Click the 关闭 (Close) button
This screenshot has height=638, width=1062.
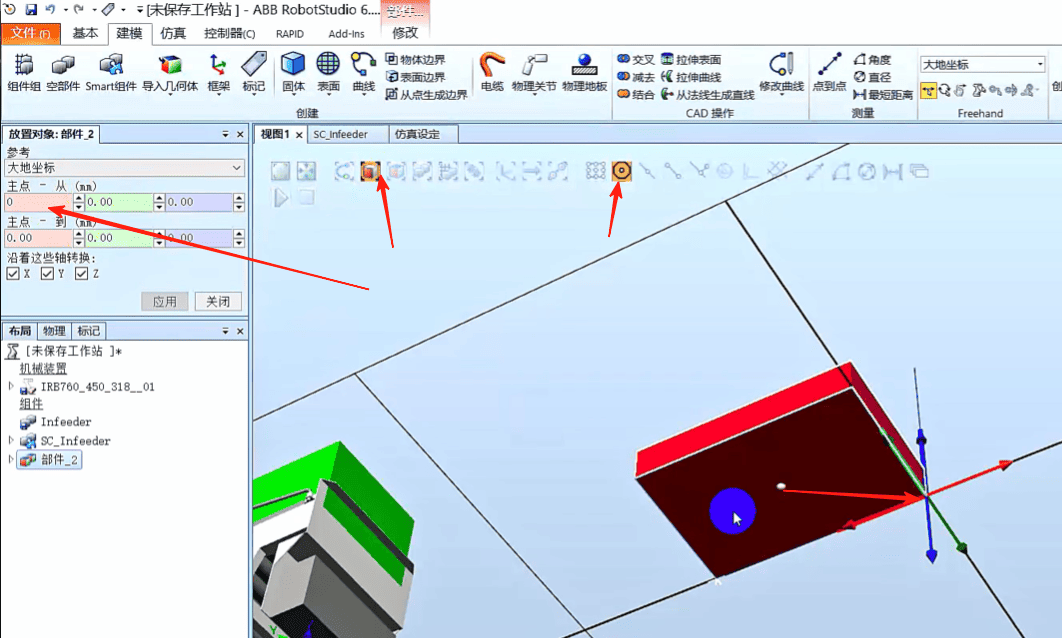click(x=218, y=301)
